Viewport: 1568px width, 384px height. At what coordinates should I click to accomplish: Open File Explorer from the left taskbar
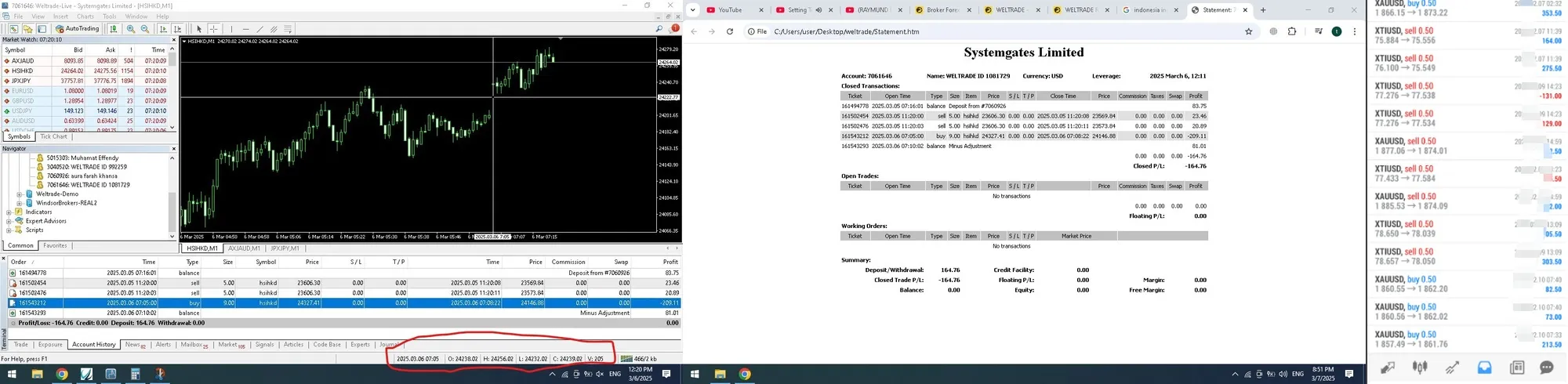[37, 374]
